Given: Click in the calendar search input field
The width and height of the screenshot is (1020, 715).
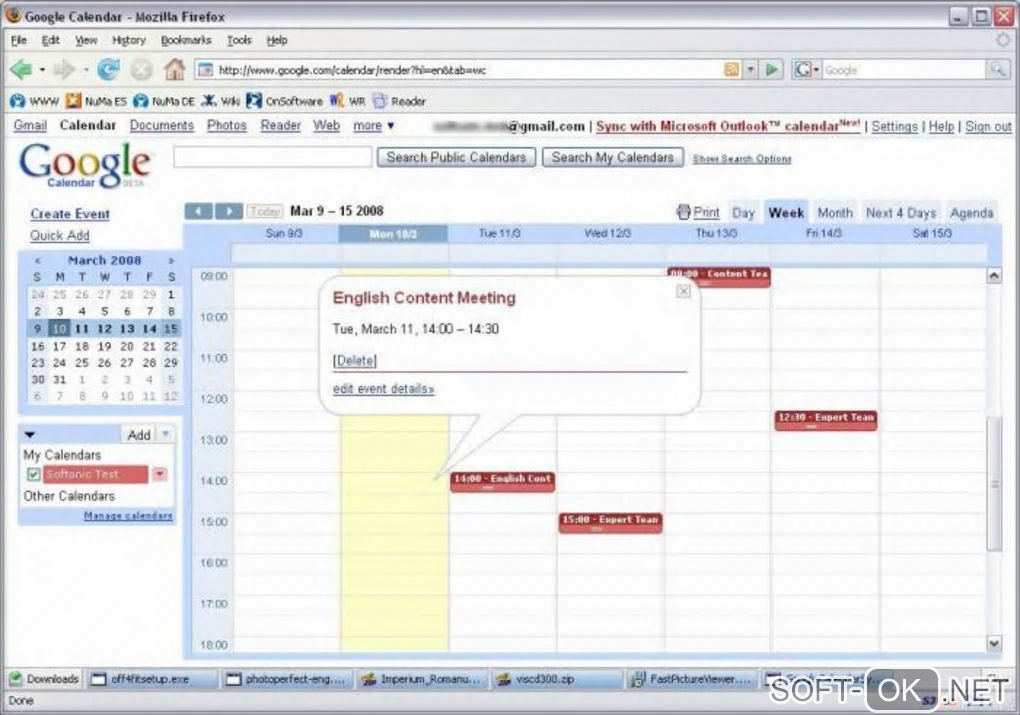Looking at the screenshot, I should (273, 157).
